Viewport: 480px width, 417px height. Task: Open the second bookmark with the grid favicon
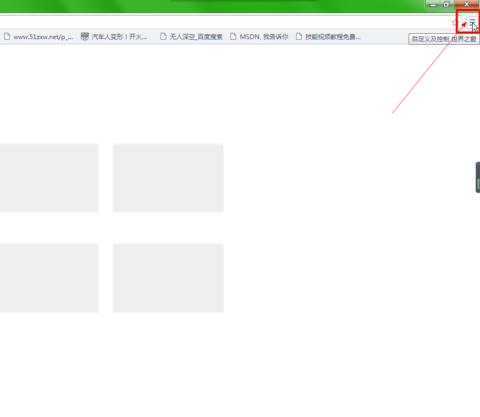click(114, 37)
